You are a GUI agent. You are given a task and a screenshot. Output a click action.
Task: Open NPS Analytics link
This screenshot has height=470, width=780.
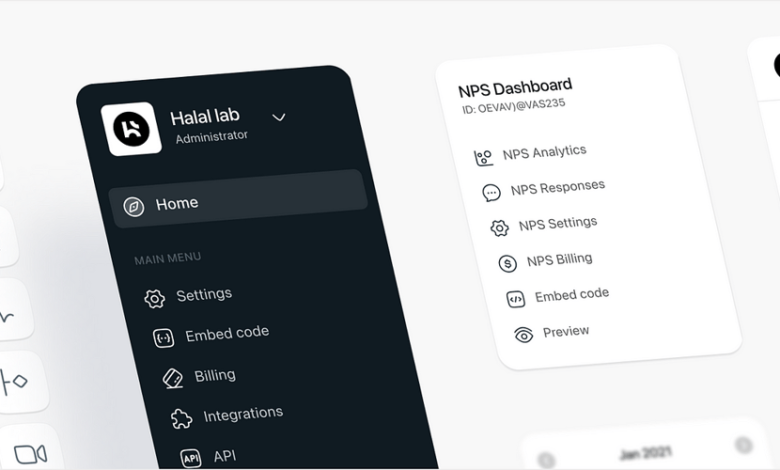[x=545, y=152]
